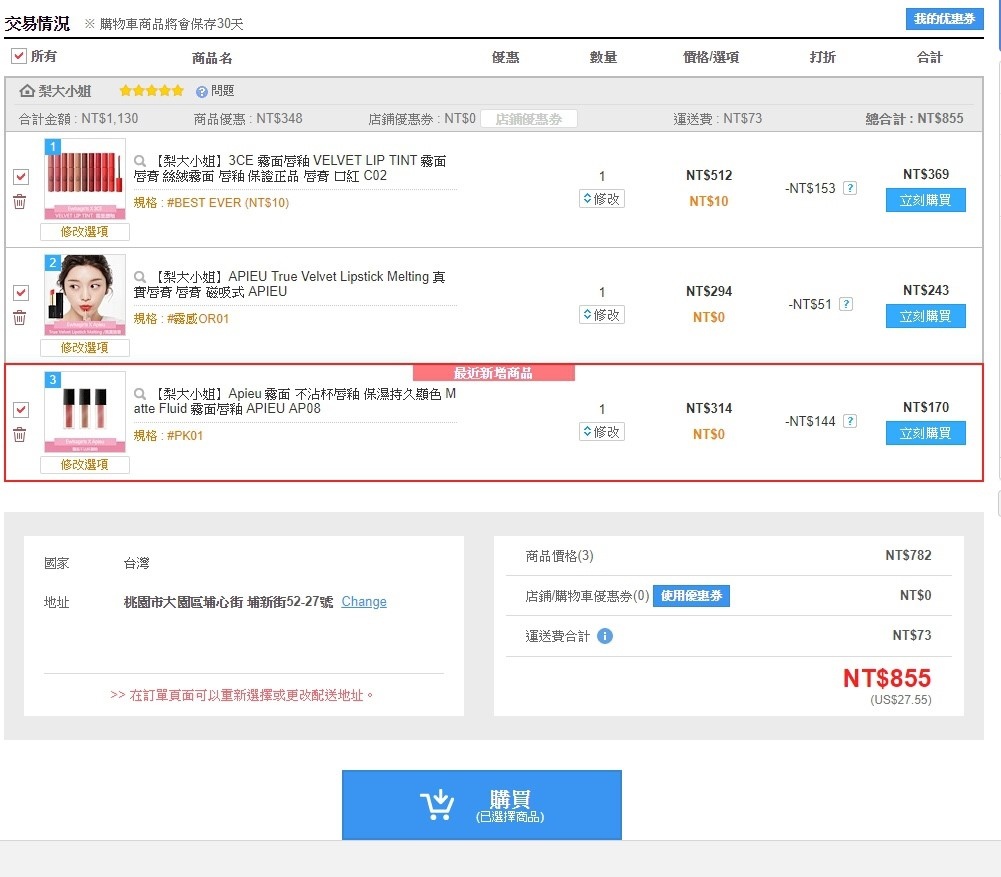Modify quantity of 3CE Velvet Lip Tint
This screenshot has width=1001, height=877.
pyautogui.click(x=601, y=199)
